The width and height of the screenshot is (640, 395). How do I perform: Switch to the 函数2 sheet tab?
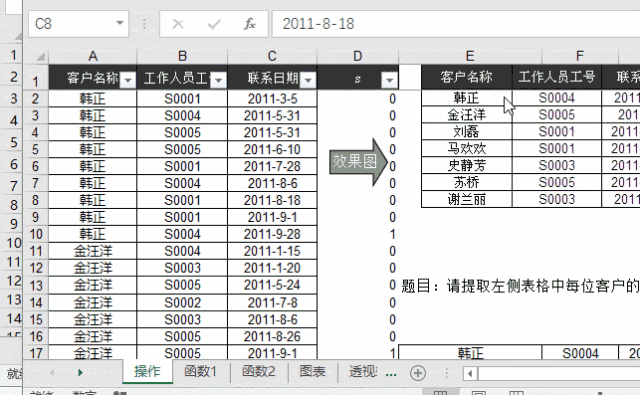pyautogui.click(x=258, y=371)
